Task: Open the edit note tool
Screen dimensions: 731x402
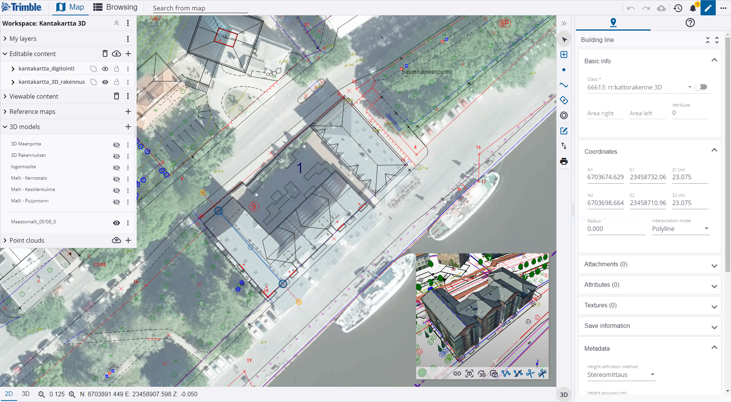Action: click(564, 131)
